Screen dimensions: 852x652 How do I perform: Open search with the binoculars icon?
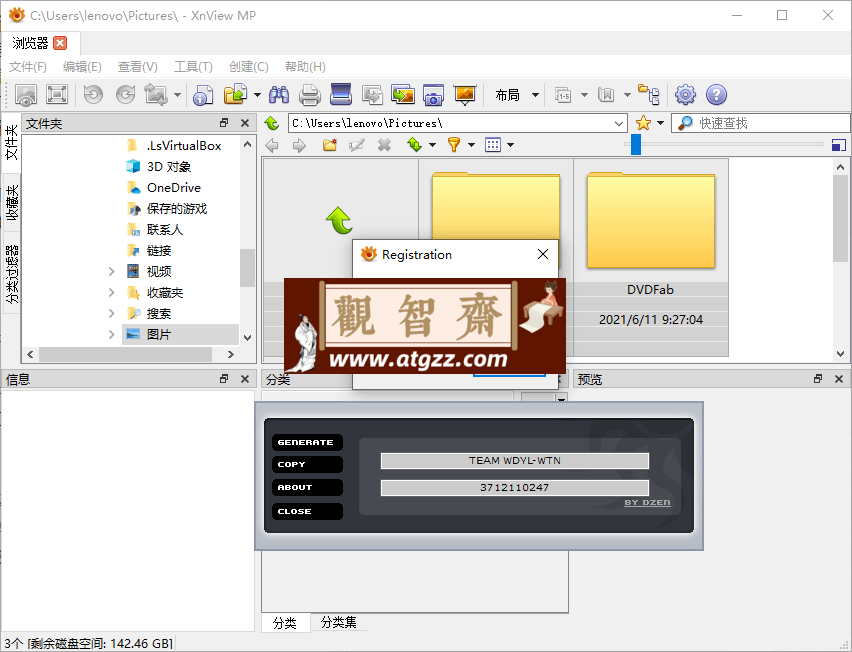pyautogui.click(x=279, y=95)
